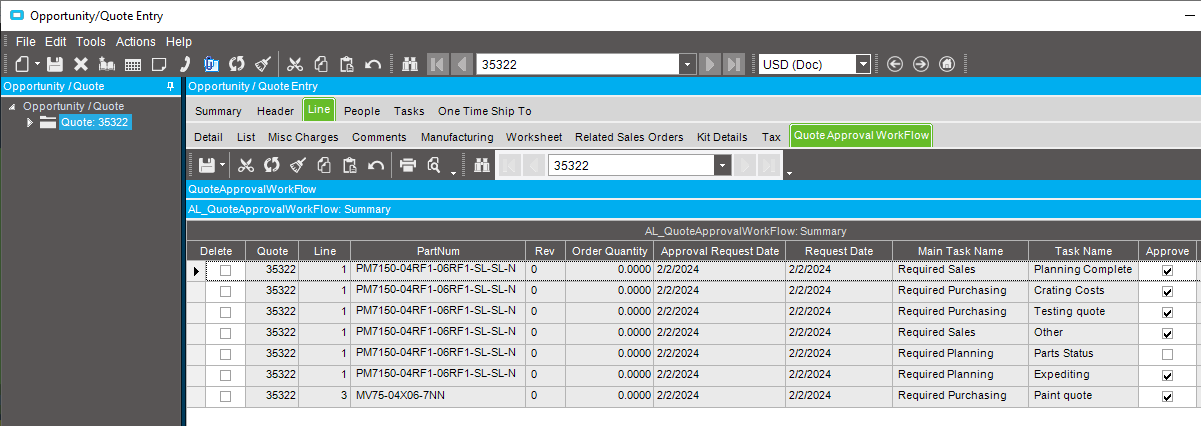Open quote search binoculars in main toolbar

coord(409,64)
